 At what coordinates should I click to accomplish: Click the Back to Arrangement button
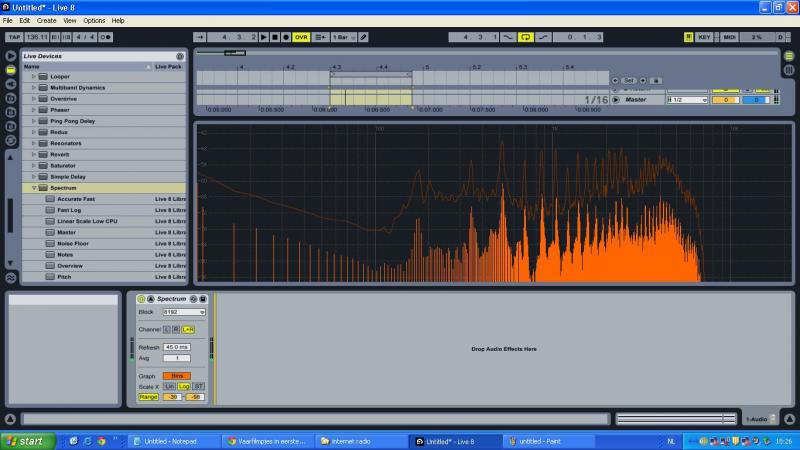click(320, 37)
